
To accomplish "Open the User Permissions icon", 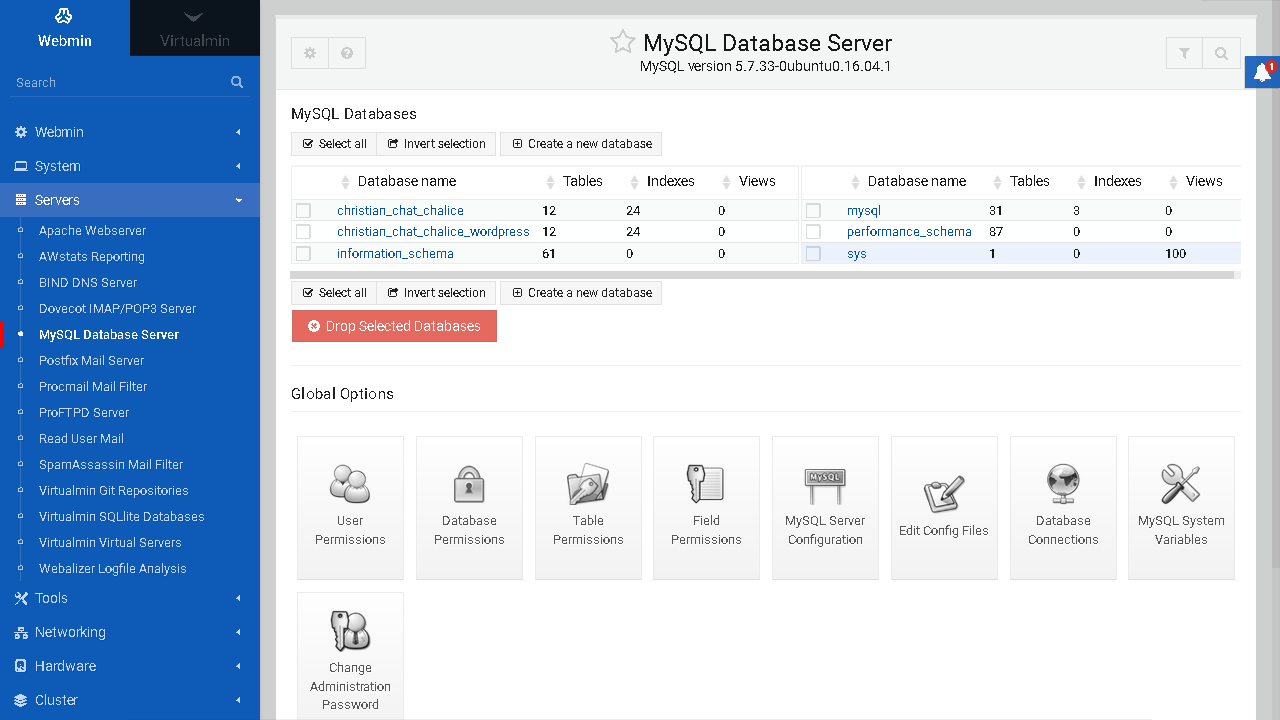I will pos(350,507).
